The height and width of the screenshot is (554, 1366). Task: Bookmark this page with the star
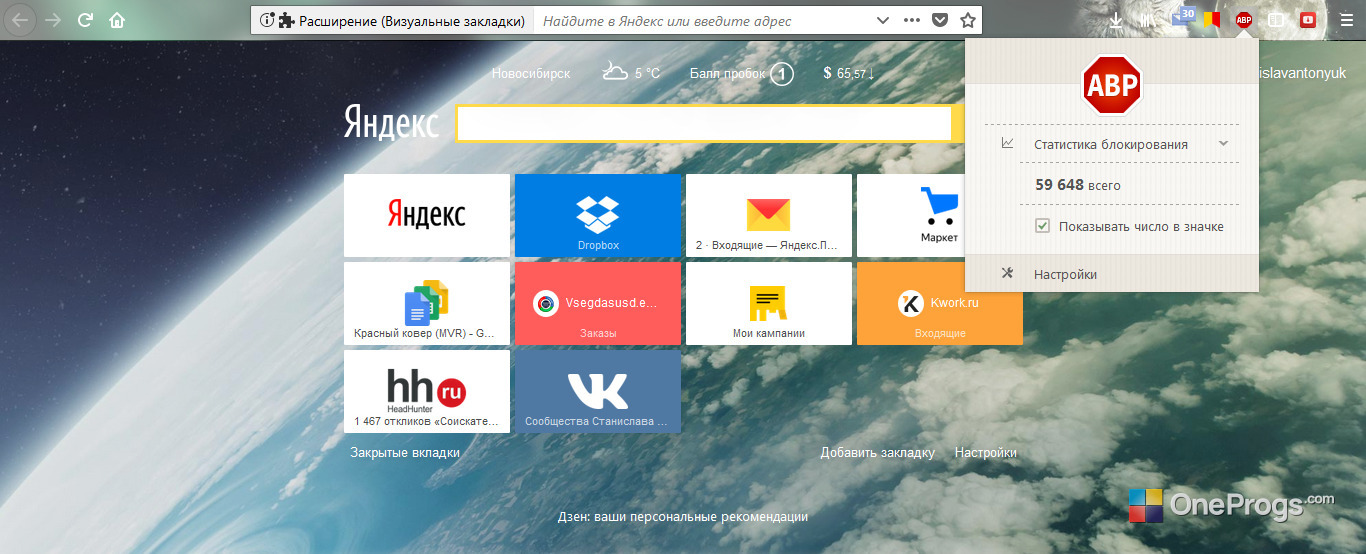tap(967, 20)
